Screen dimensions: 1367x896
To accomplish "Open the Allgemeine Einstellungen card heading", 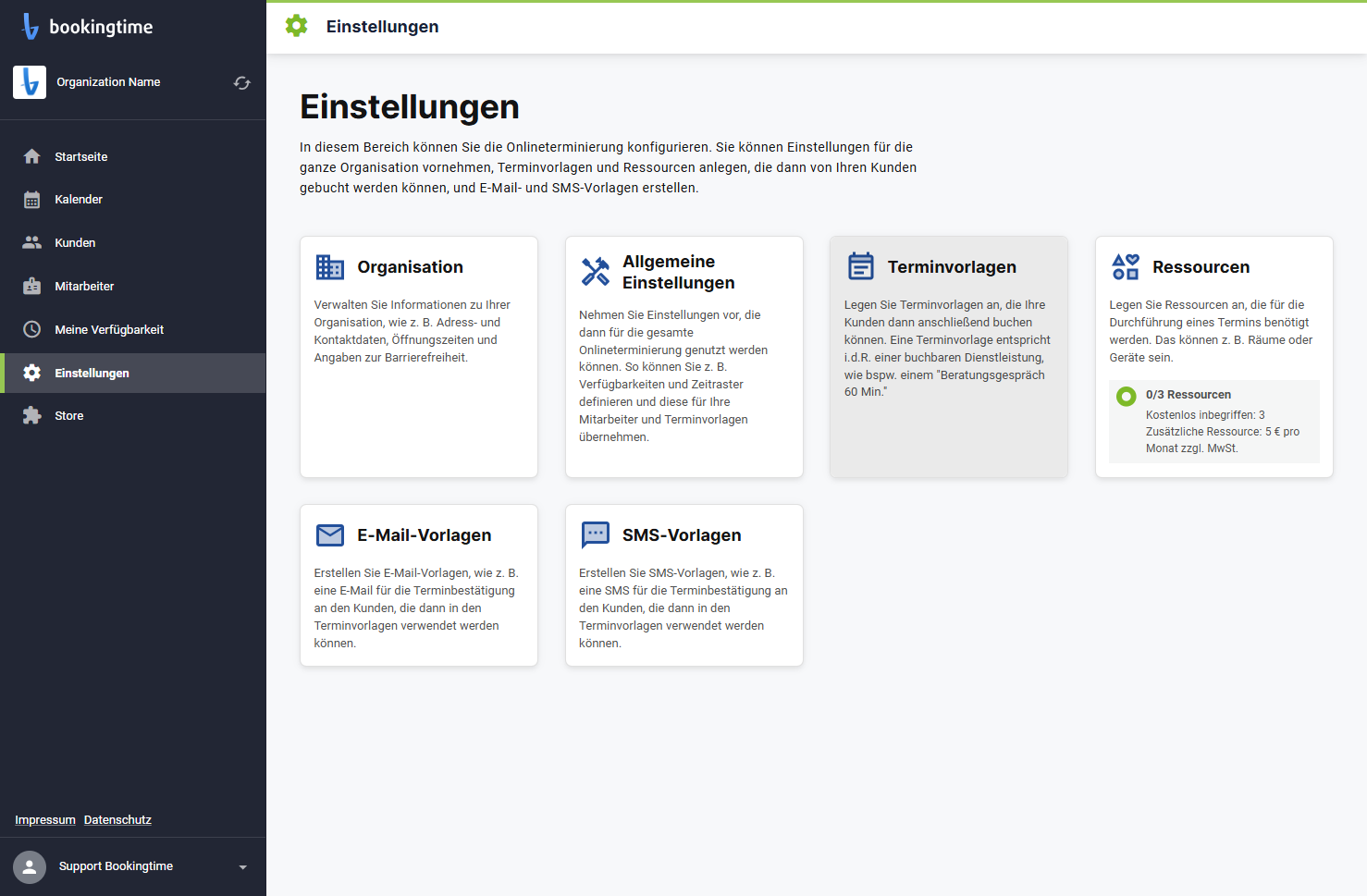I will 679,272.
